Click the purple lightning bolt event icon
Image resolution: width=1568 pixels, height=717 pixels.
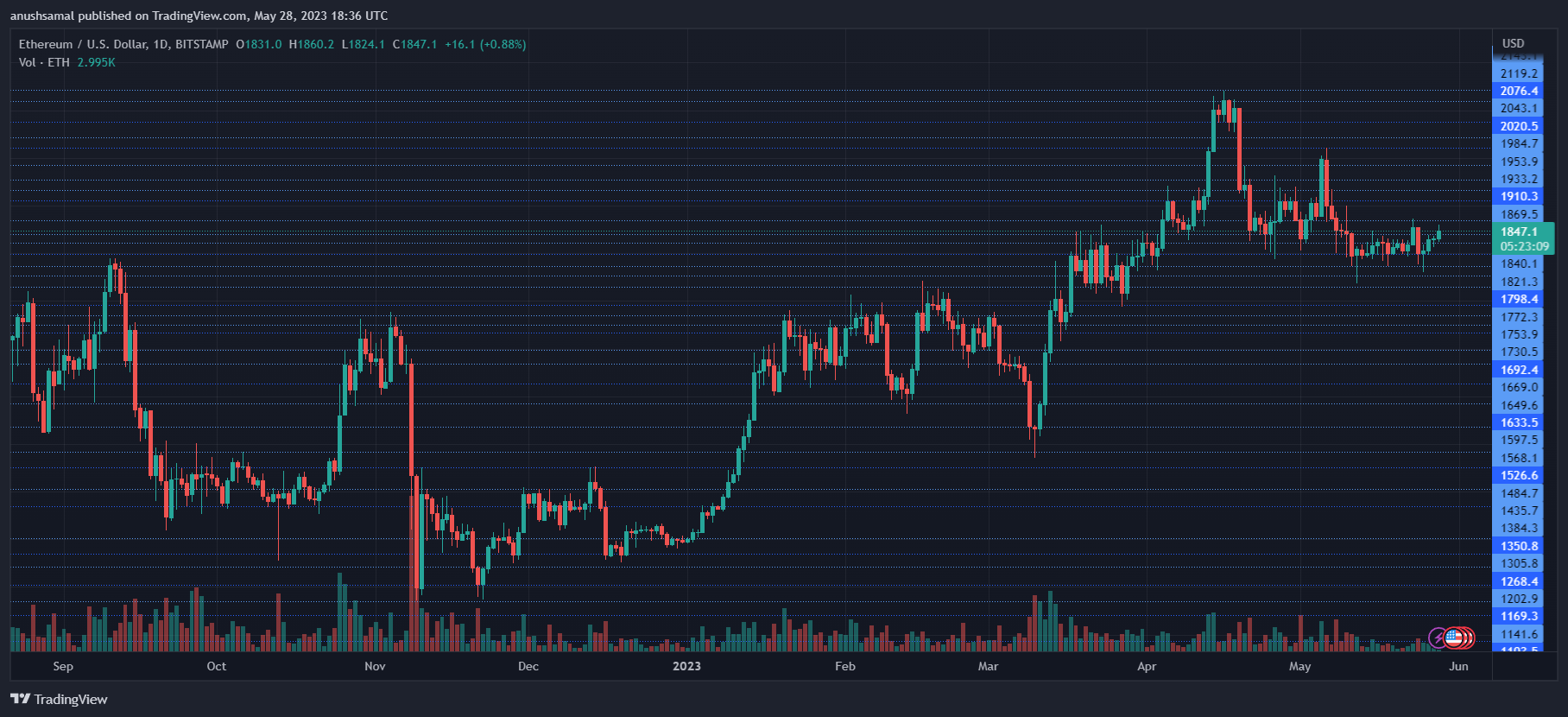click(1438, 638)
